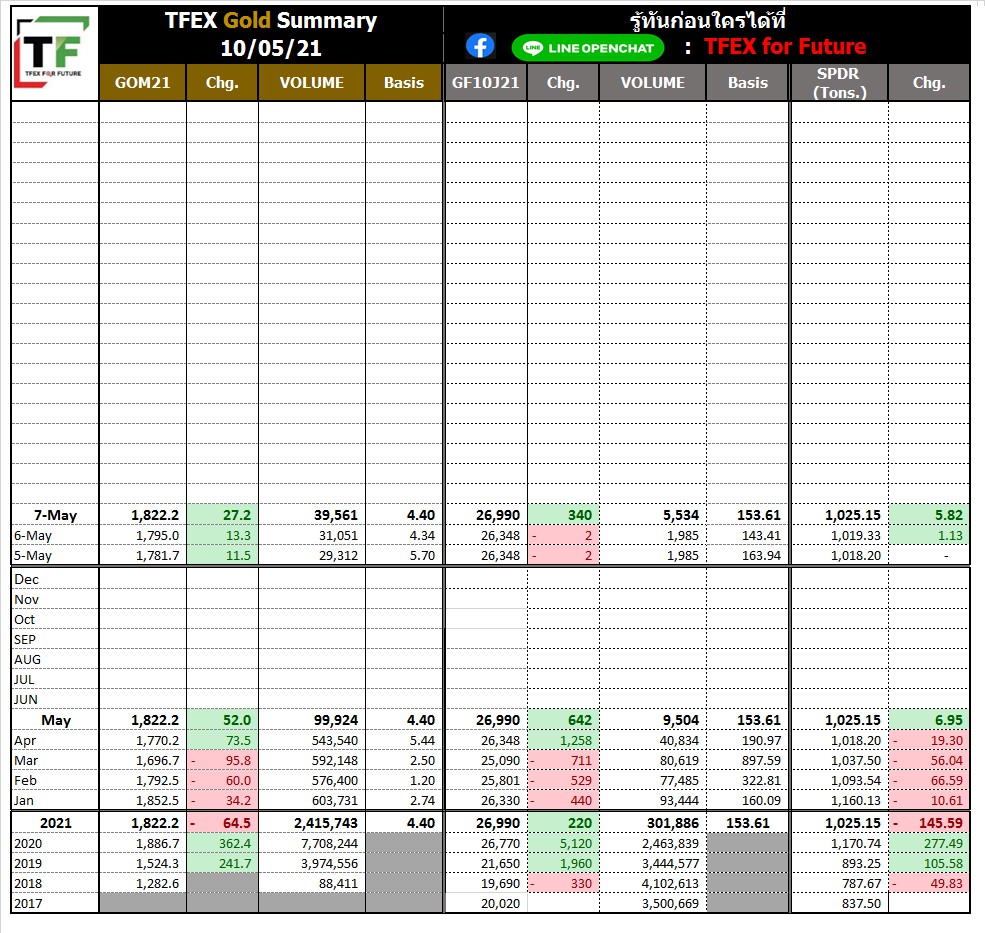Click Apr GF10J21 Chg. value 1,258
The width and height of the screenshot is (985, 933).
(576, 741)
